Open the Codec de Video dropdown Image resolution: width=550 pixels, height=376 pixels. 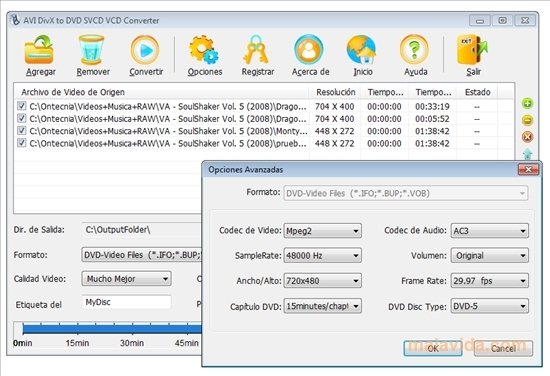coord(322,231)
